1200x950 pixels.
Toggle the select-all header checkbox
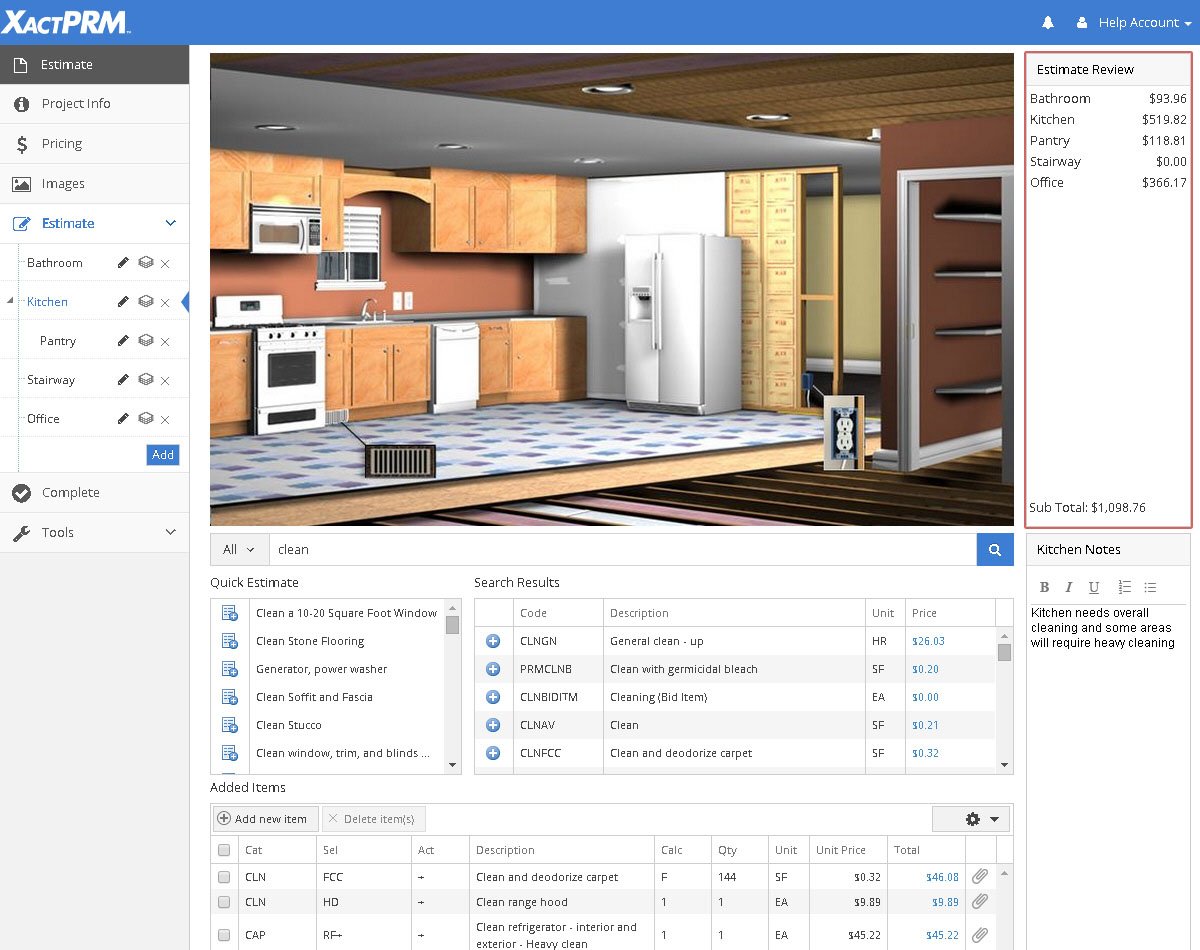pyautogui.click(x=224, y=850)
